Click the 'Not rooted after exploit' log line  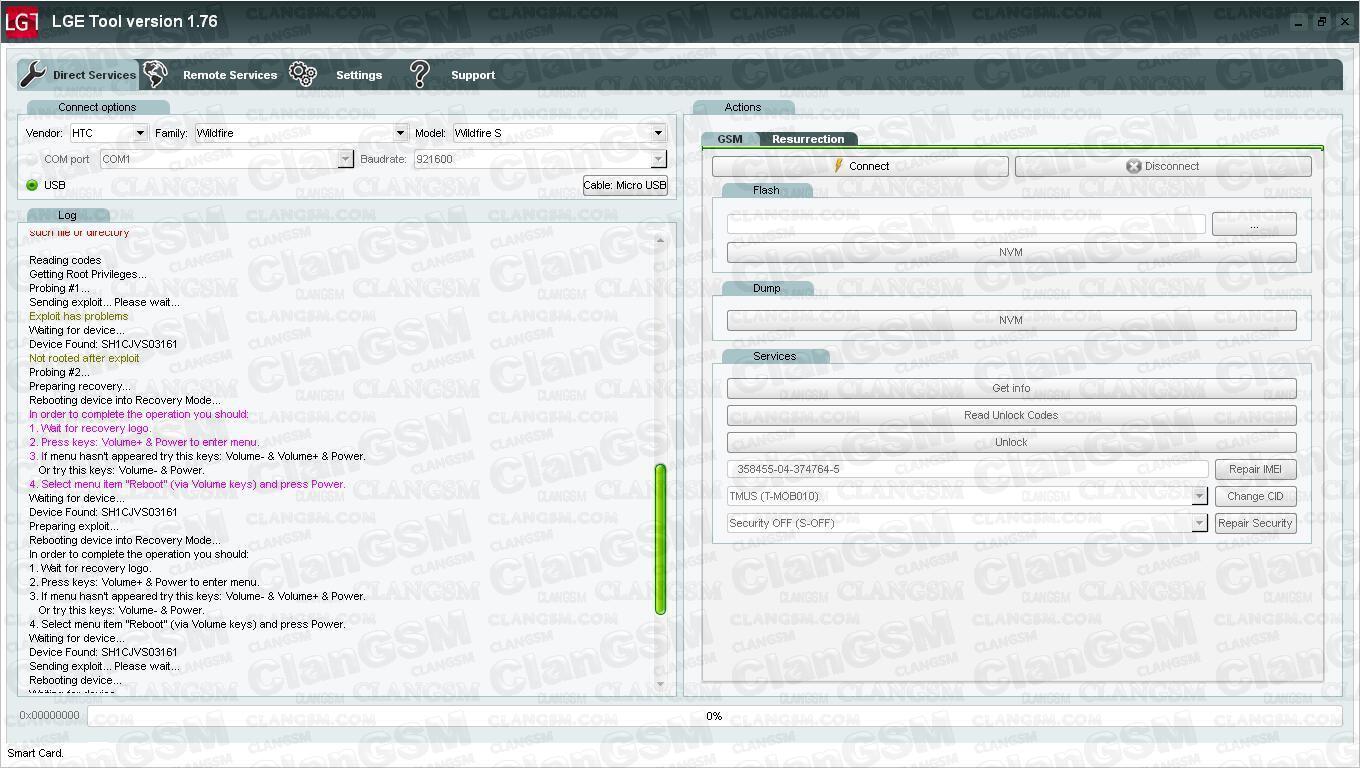pyautogui.click(x=84, y=358)
